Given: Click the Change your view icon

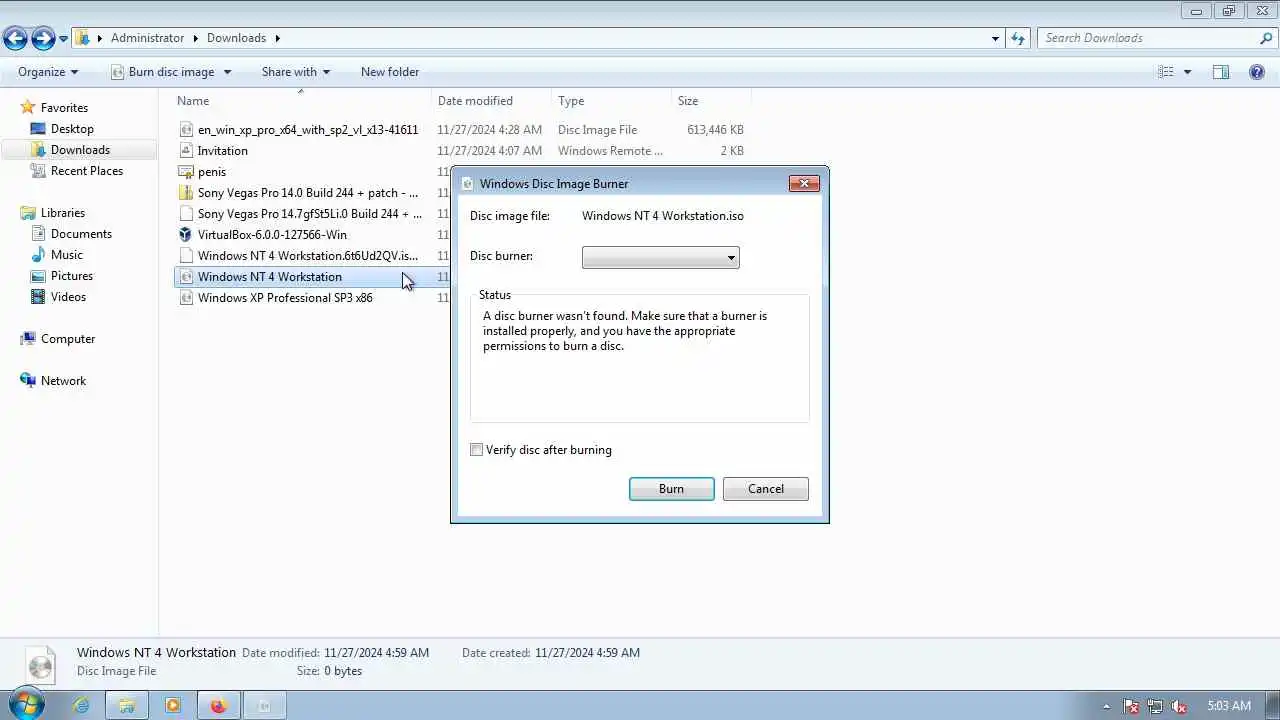Looking at the screenshot, I should click(1165, 72).
